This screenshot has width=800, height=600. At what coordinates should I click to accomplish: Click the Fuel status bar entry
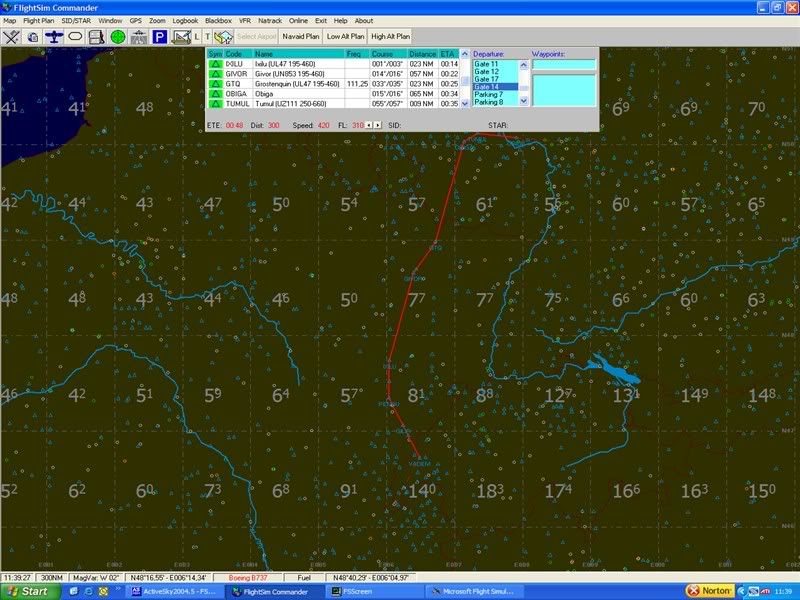(304, 578)
